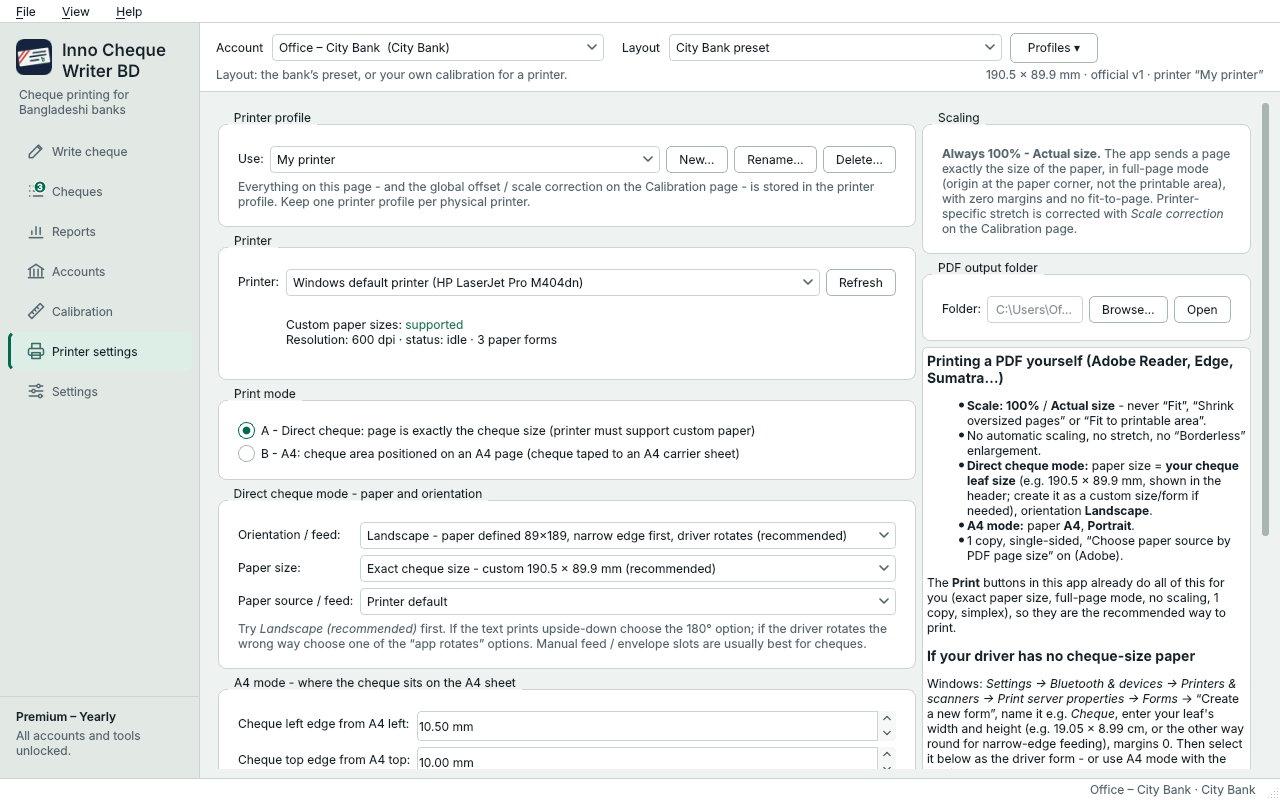Go to the Write cheque page

(100, 152)
